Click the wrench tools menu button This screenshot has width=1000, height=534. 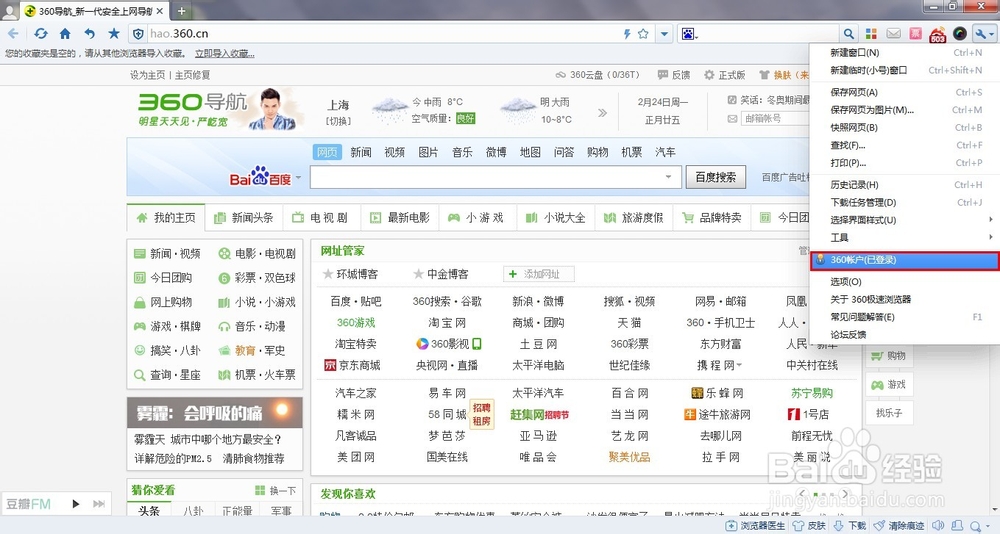tap(983, 34)
